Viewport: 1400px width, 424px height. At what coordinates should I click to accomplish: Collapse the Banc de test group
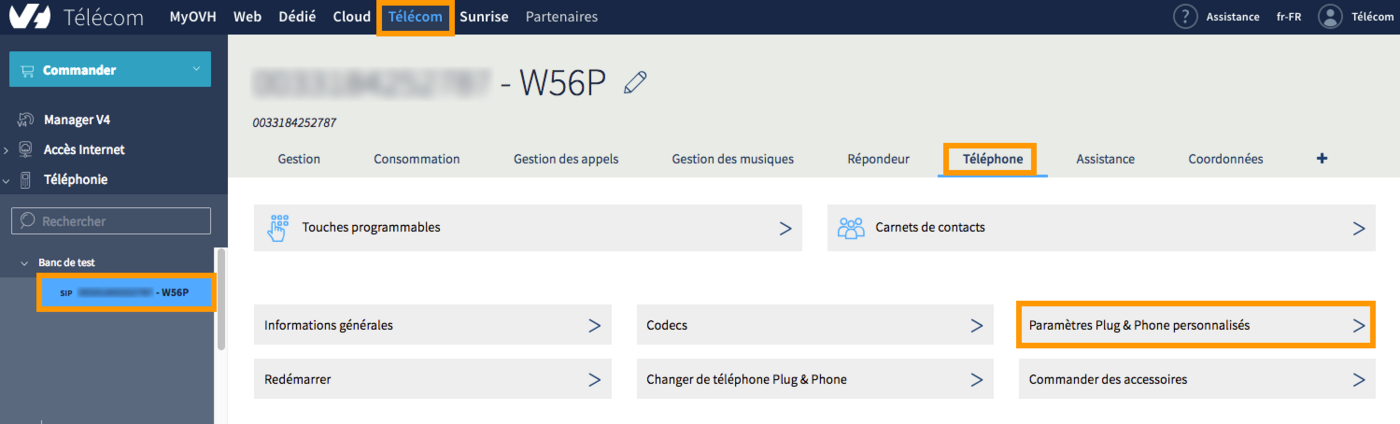pyautogui.click(x=25, y=263)
